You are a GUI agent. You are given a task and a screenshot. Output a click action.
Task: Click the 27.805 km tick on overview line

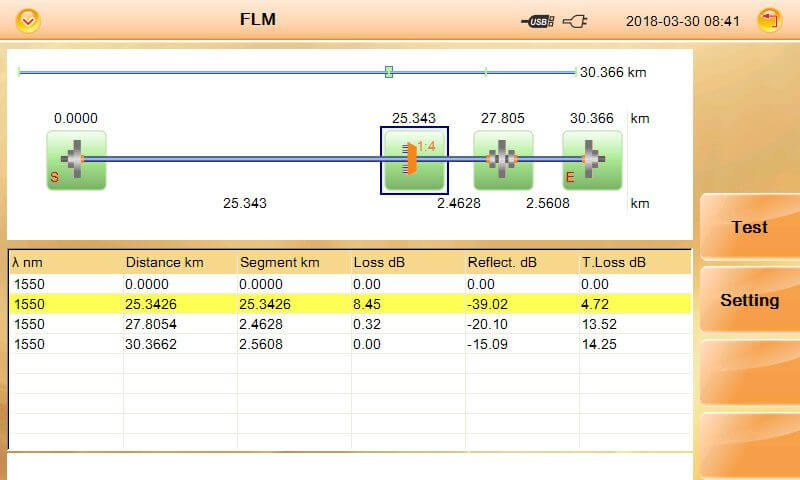[486, 72]
